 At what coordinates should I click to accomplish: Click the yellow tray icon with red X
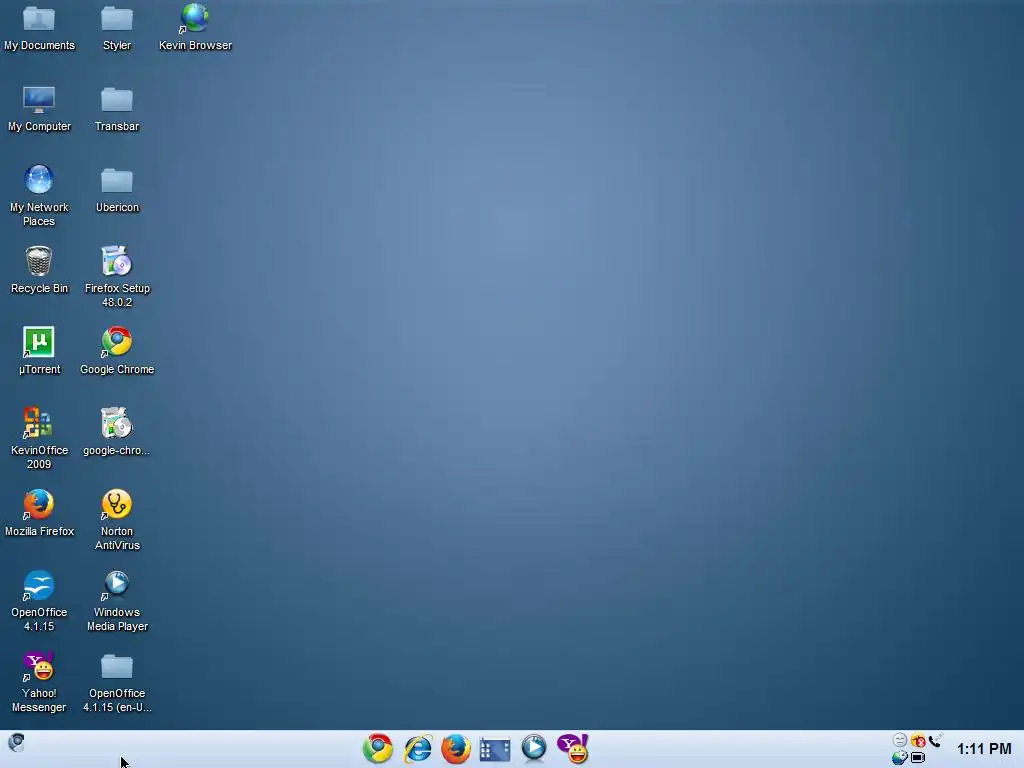(x=918, y=741)
